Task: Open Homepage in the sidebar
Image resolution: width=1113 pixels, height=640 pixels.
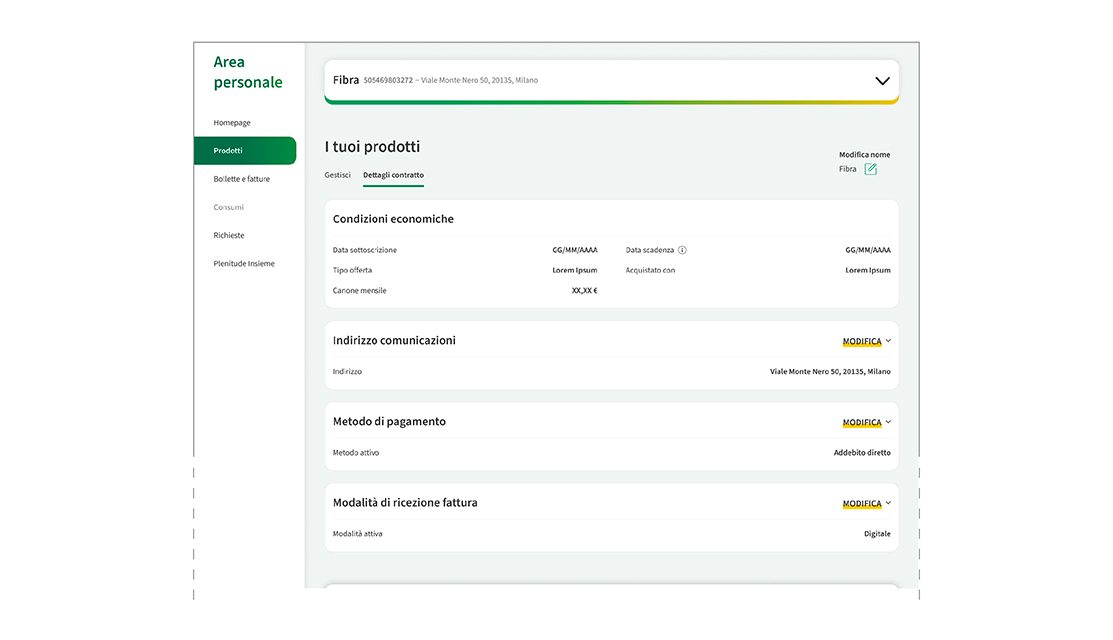Action: [232, 123]
